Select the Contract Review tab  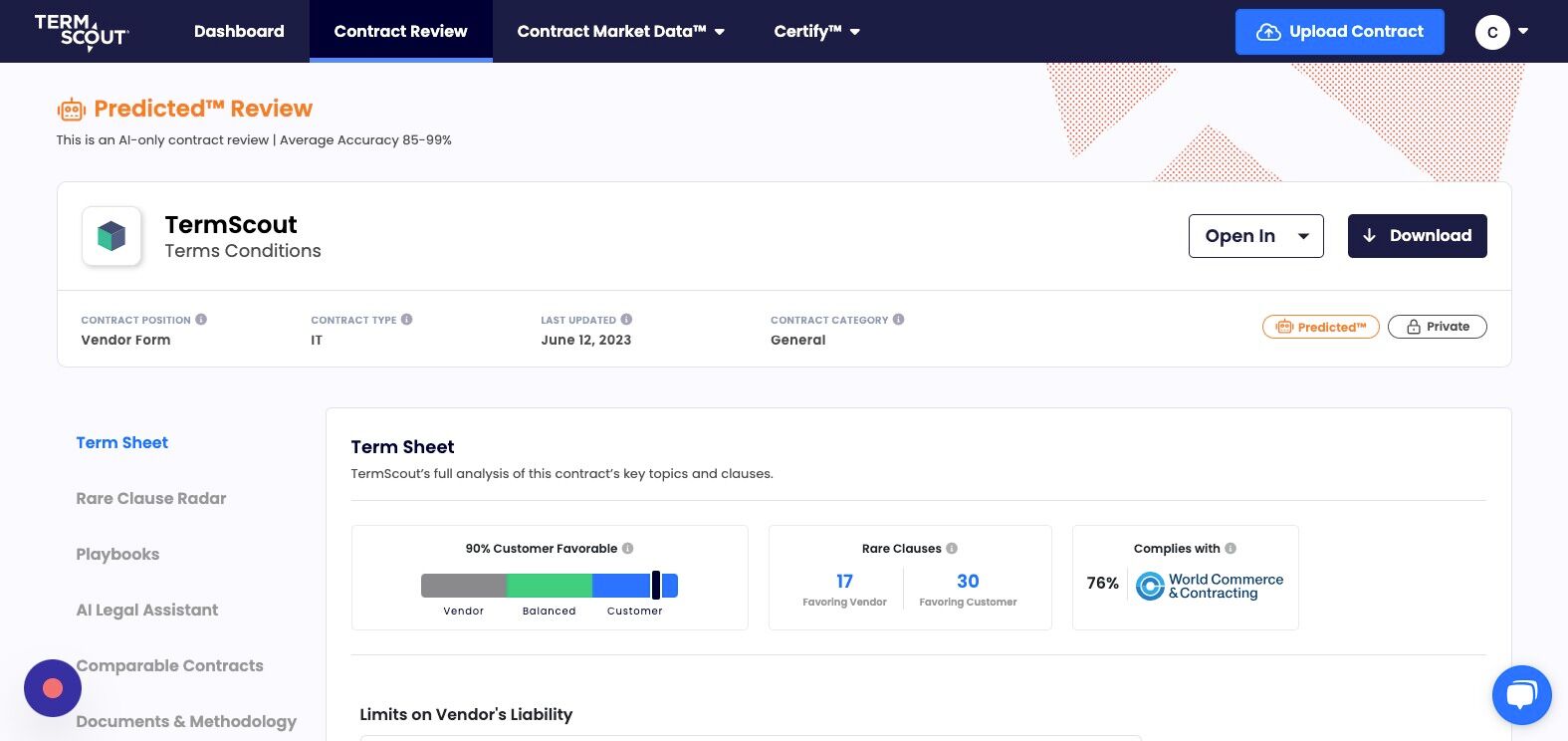click(400, 31)
